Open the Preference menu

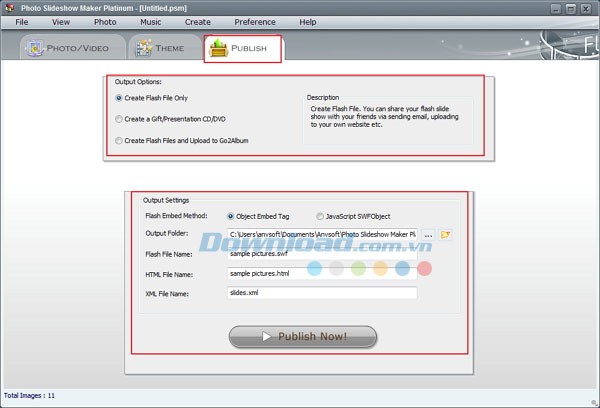click(x=255, y=21)
